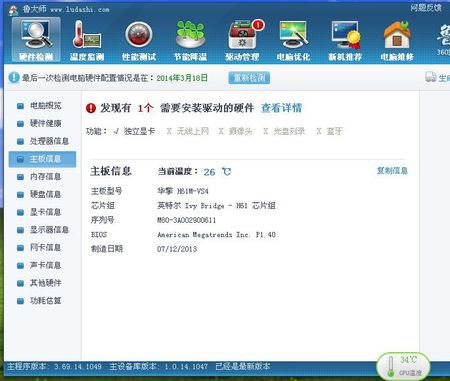Click the 摄像头 feature label
Screen dimensions: 450x381
click(x=240, y=131)
